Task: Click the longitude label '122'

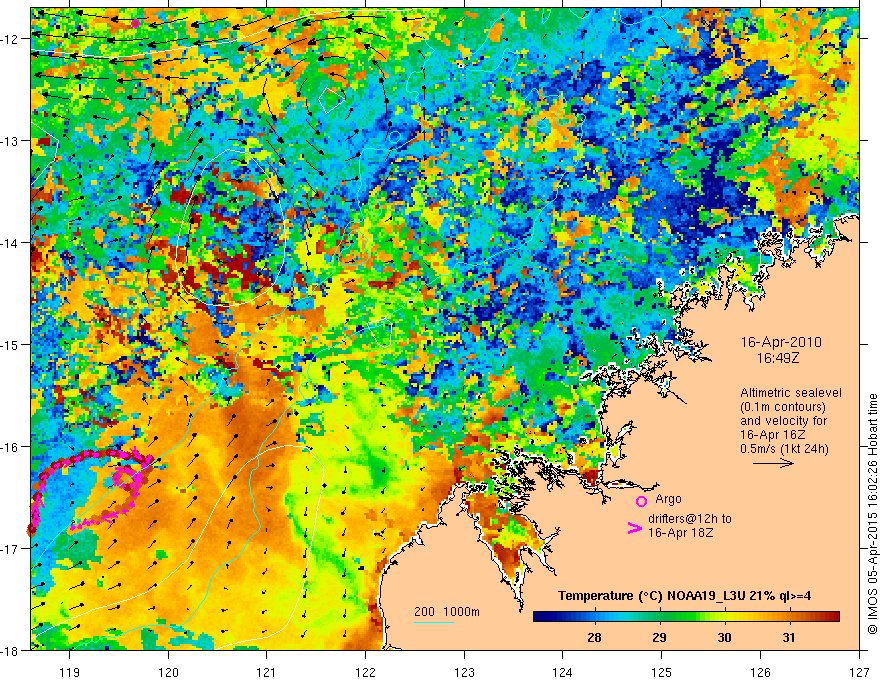Action: [365, 672]
